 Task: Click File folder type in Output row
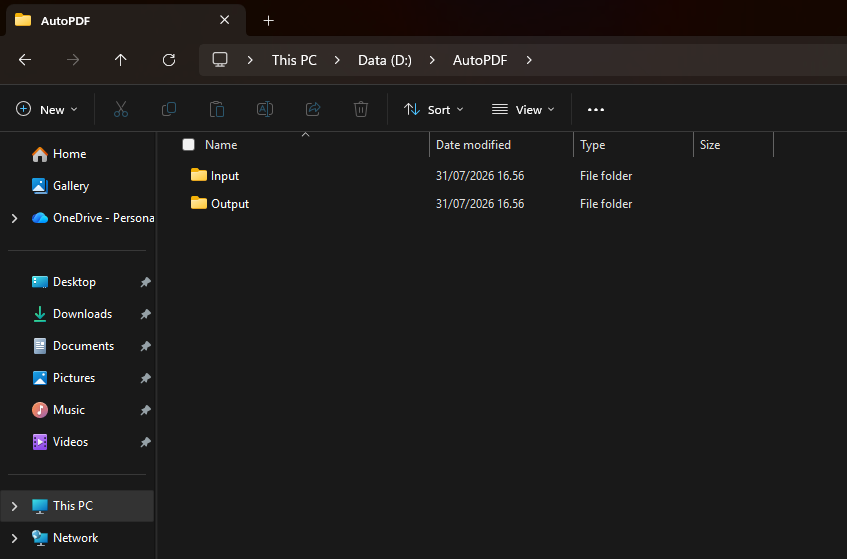click(x=606, y=204)
